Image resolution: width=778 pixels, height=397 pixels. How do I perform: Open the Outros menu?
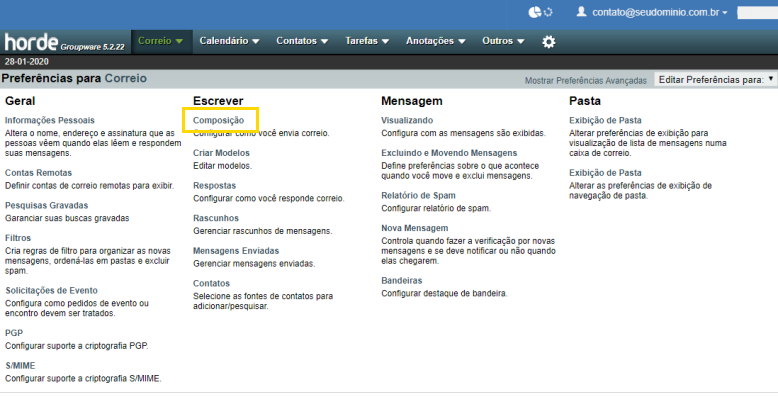tap(503, 41)
